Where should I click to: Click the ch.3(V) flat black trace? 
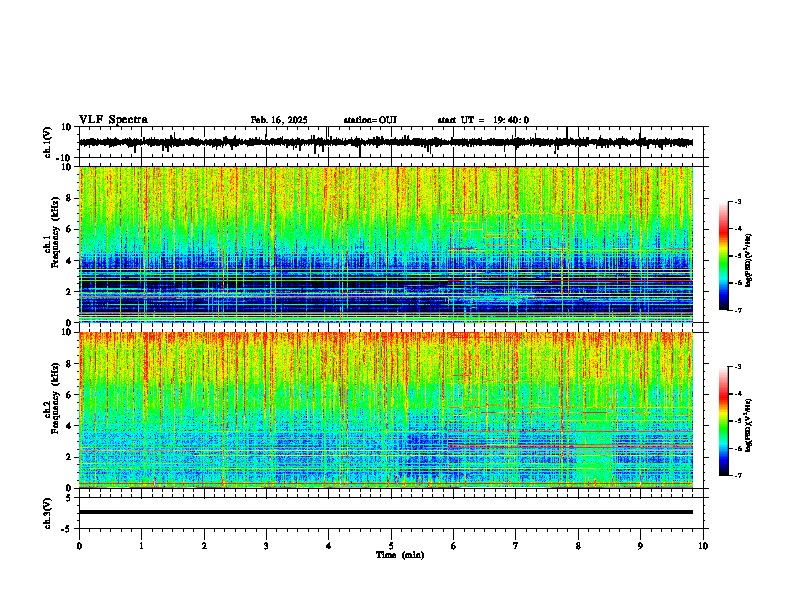point(386,512)
